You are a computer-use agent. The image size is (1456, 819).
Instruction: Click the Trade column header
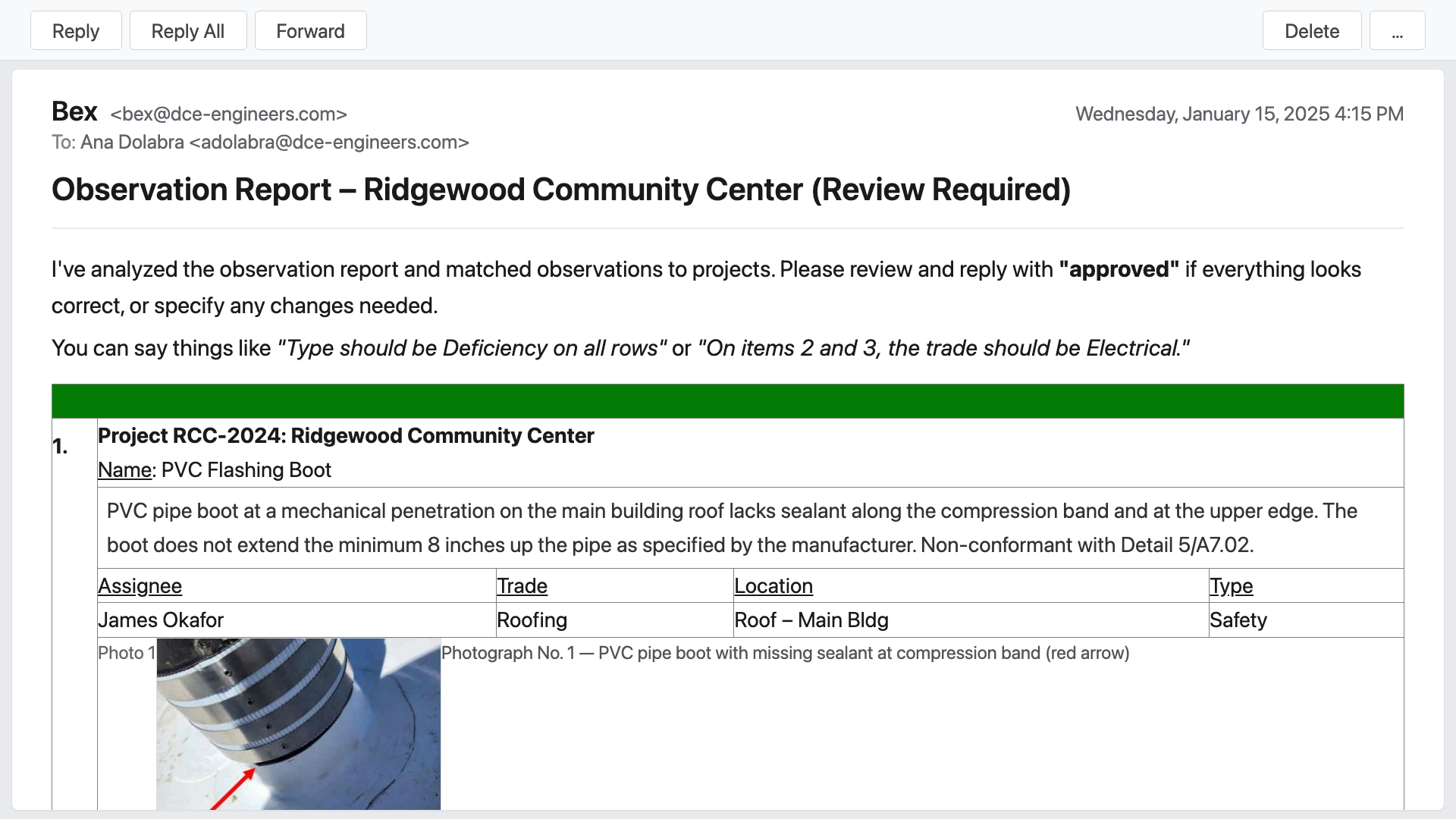tap(522, 585)
